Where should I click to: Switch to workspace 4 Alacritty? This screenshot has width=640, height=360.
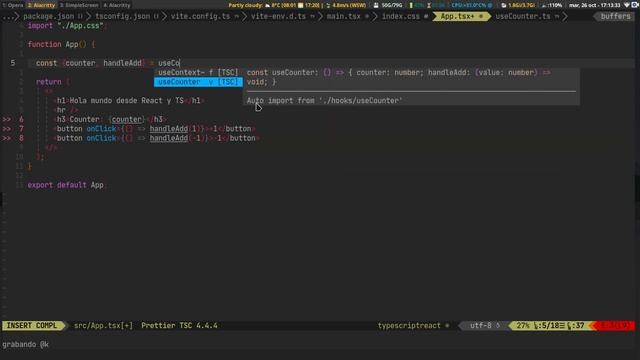[117, 5]
